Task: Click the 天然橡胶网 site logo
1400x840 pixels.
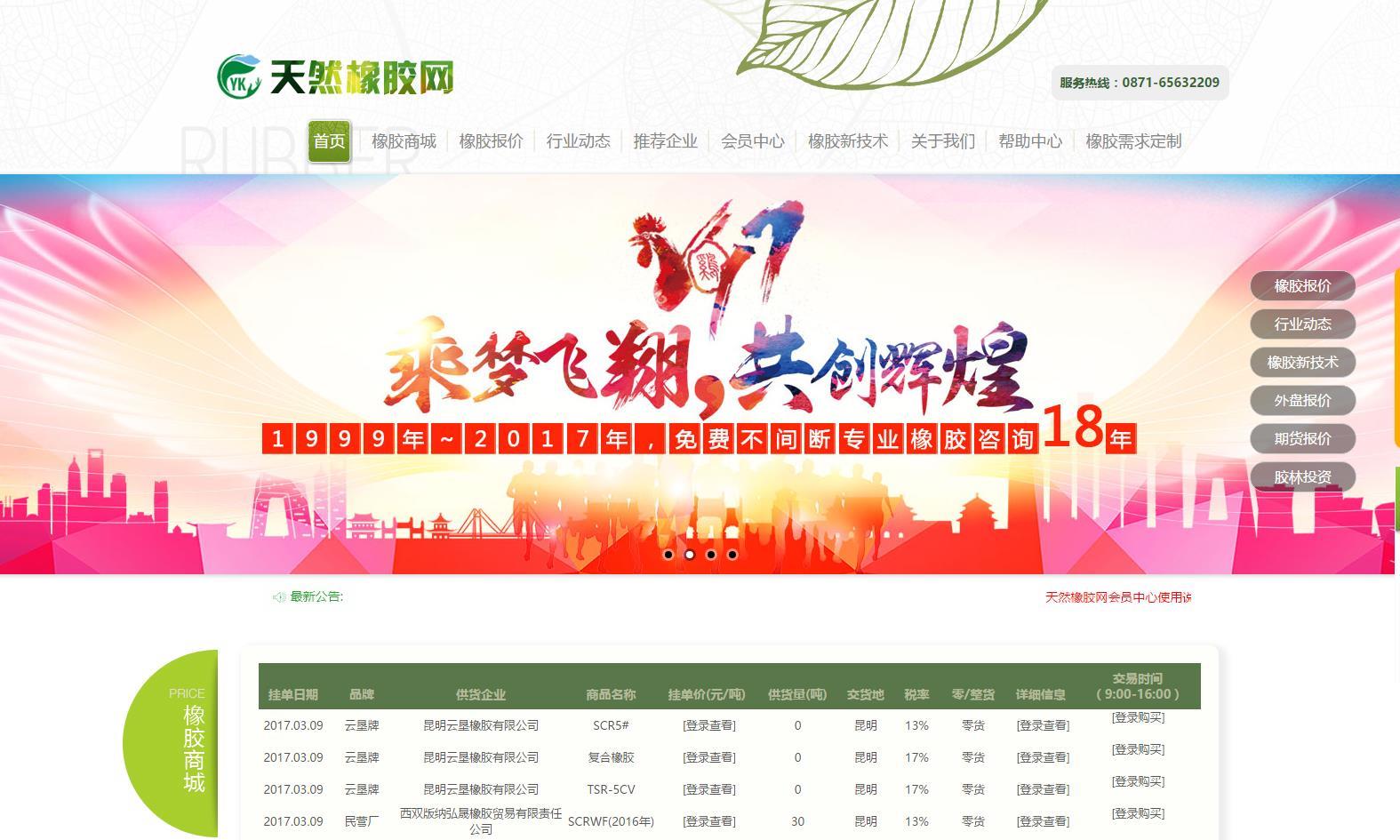Action: point(335,76)
